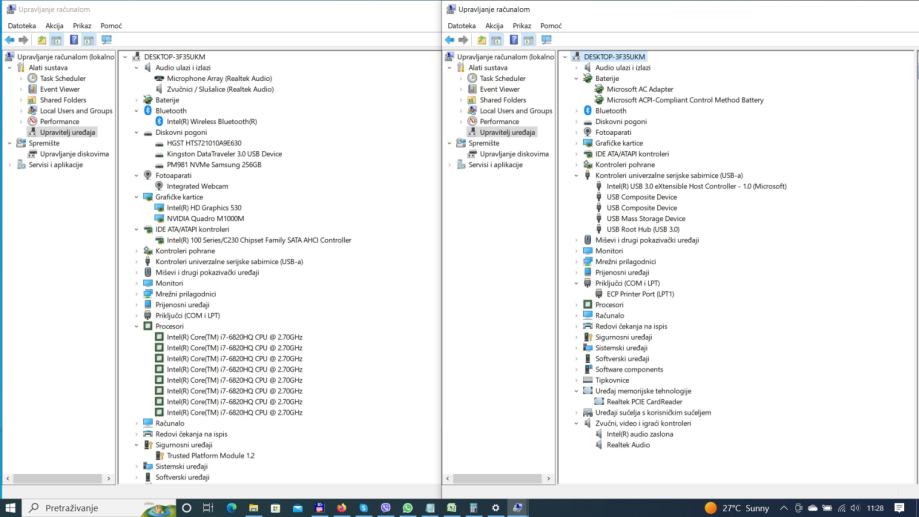
Task: Collapse Procesori category in left window
Action: pos(137,326)
